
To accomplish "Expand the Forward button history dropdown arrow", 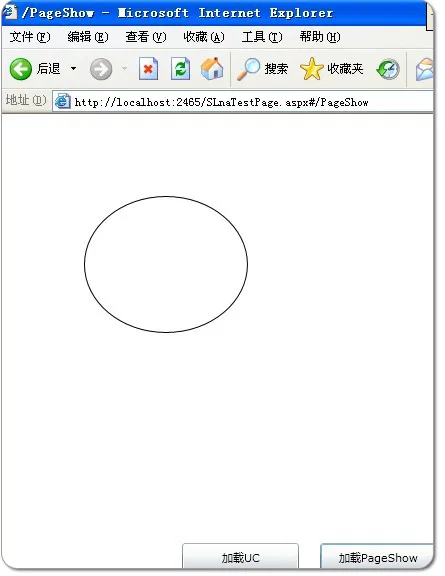I will (124, 68).
